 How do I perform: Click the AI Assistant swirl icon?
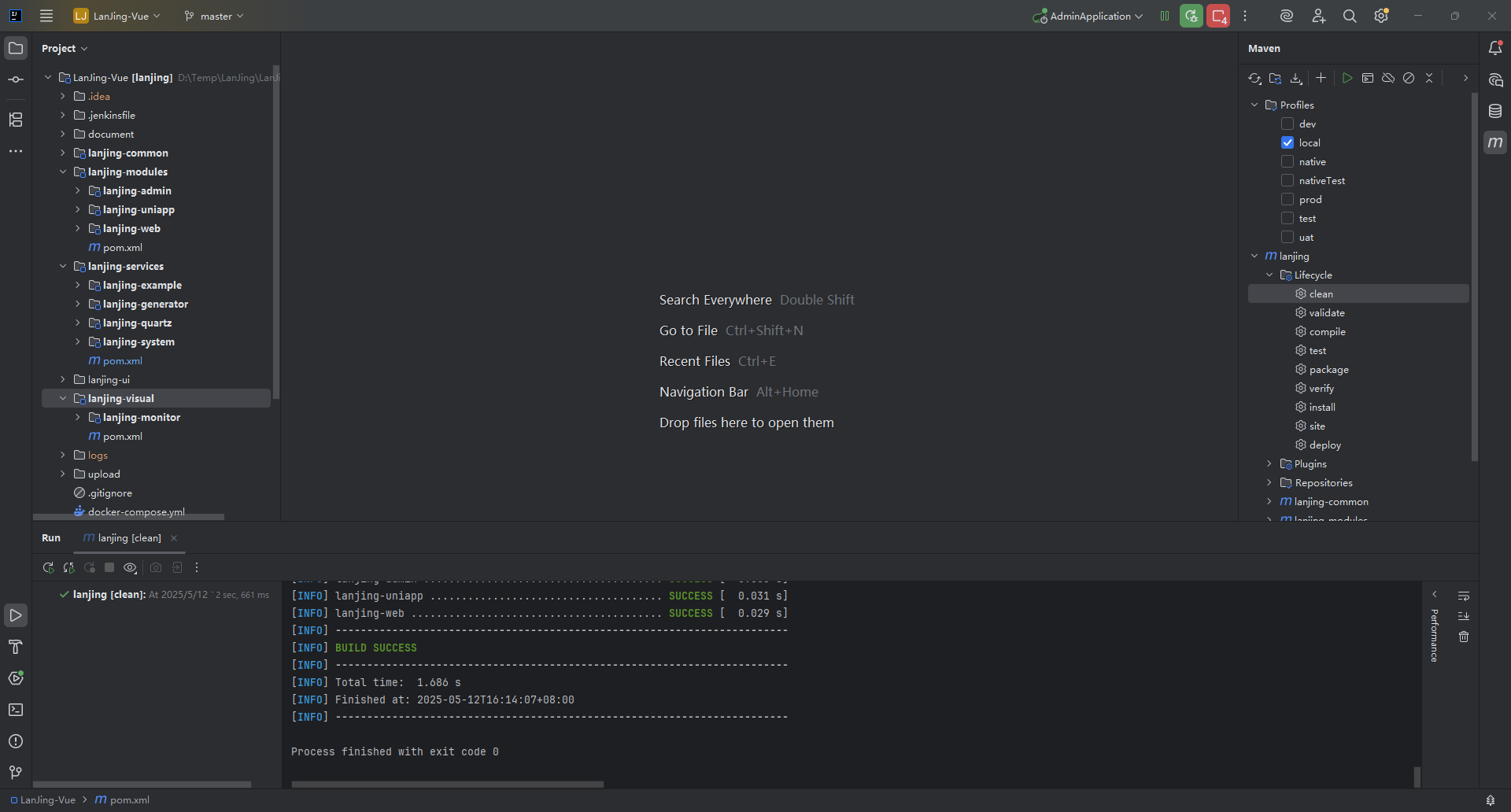[x=1287, y=16]
